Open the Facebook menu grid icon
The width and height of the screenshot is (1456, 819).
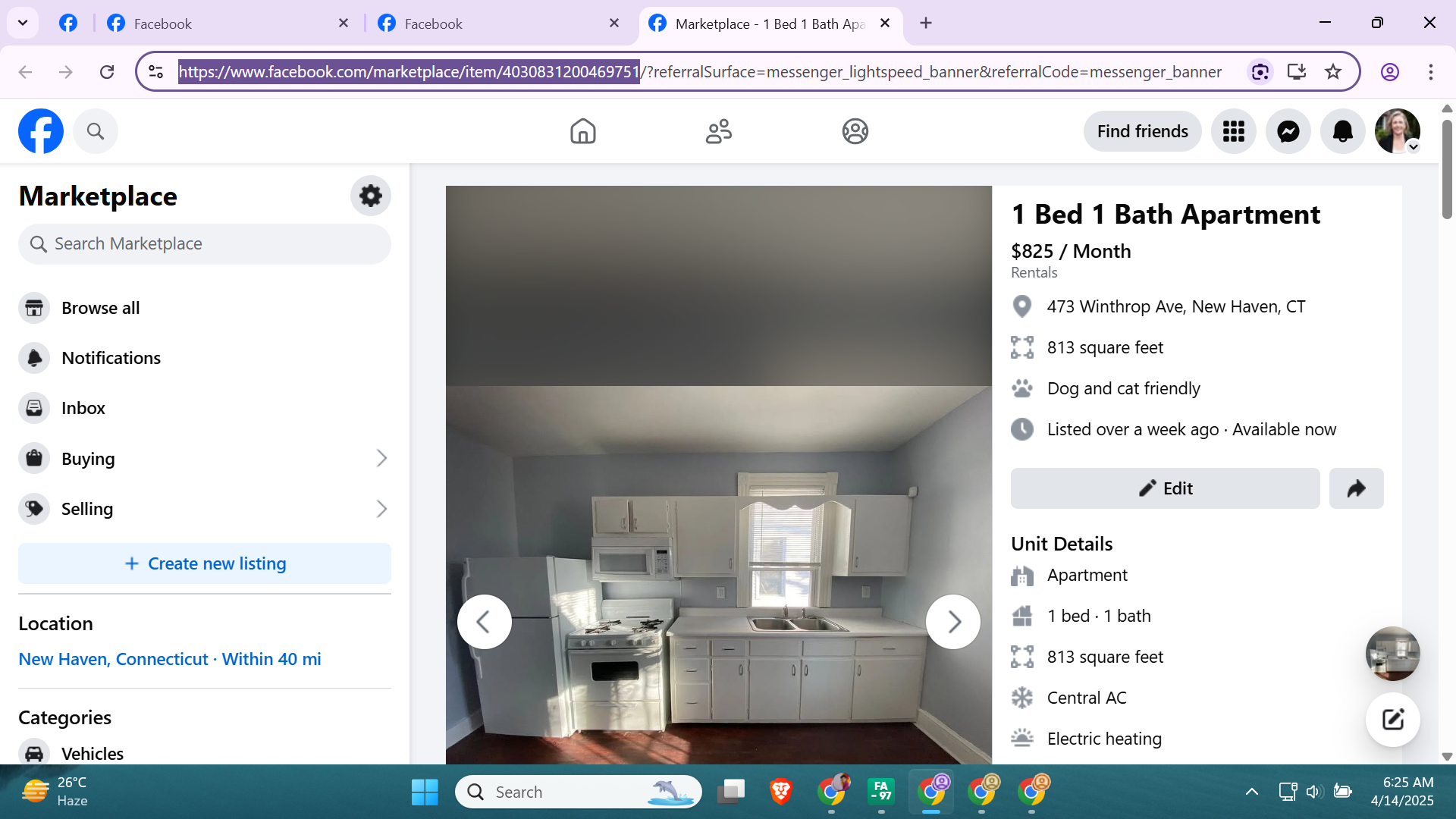tap(1233, 131)
